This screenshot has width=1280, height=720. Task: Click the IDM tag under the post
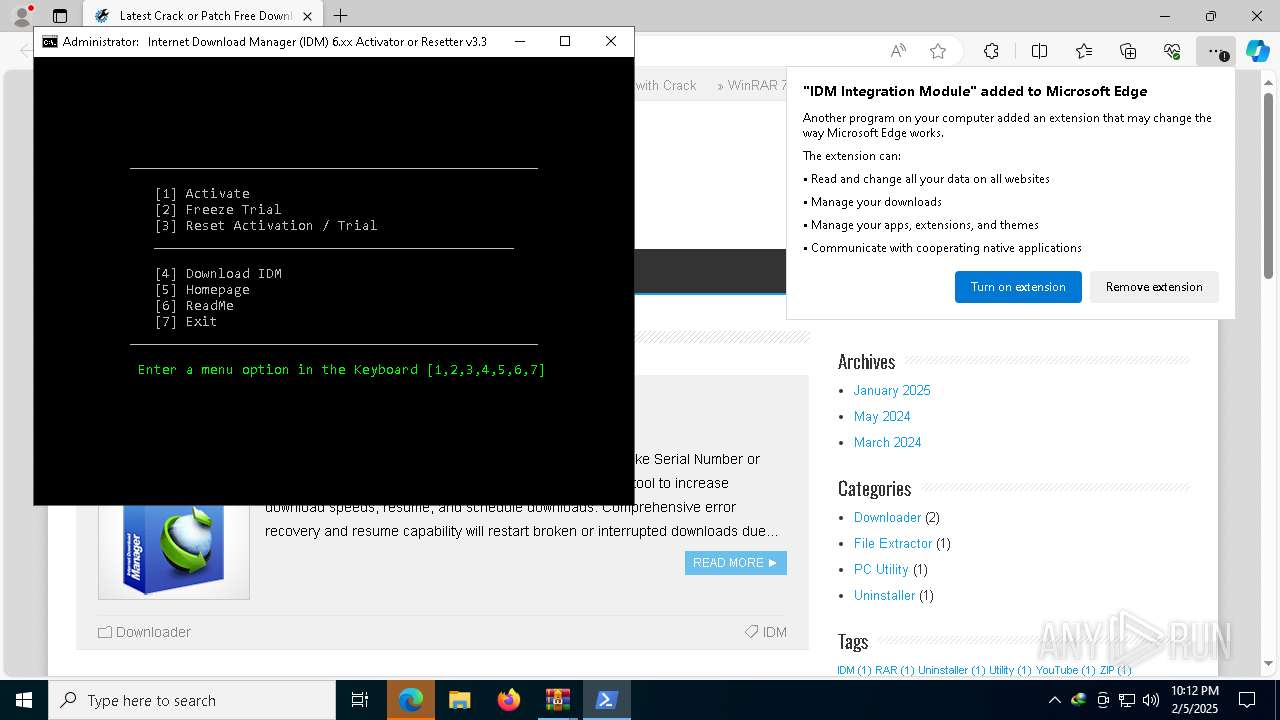tap(774, 632)
